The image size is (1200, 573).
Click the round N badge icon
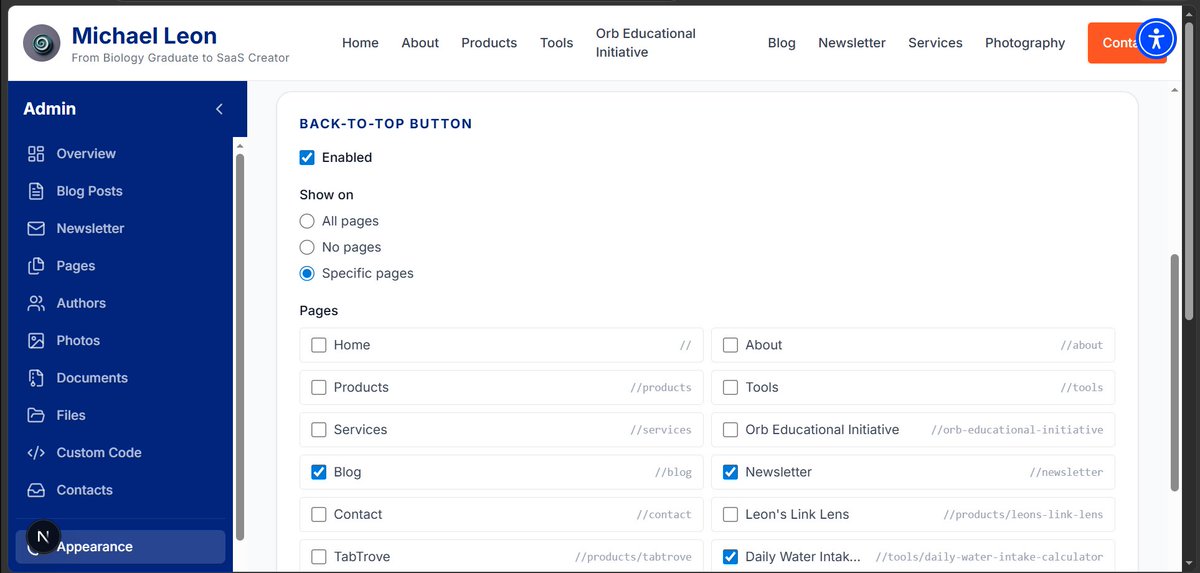coord(43,538)
